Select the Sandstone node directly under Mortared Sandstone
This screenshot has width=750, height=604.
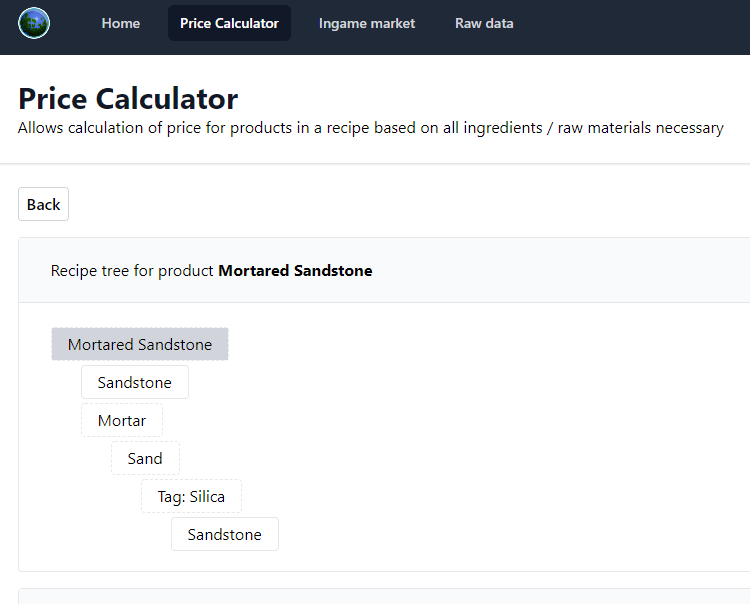(135, 382)
